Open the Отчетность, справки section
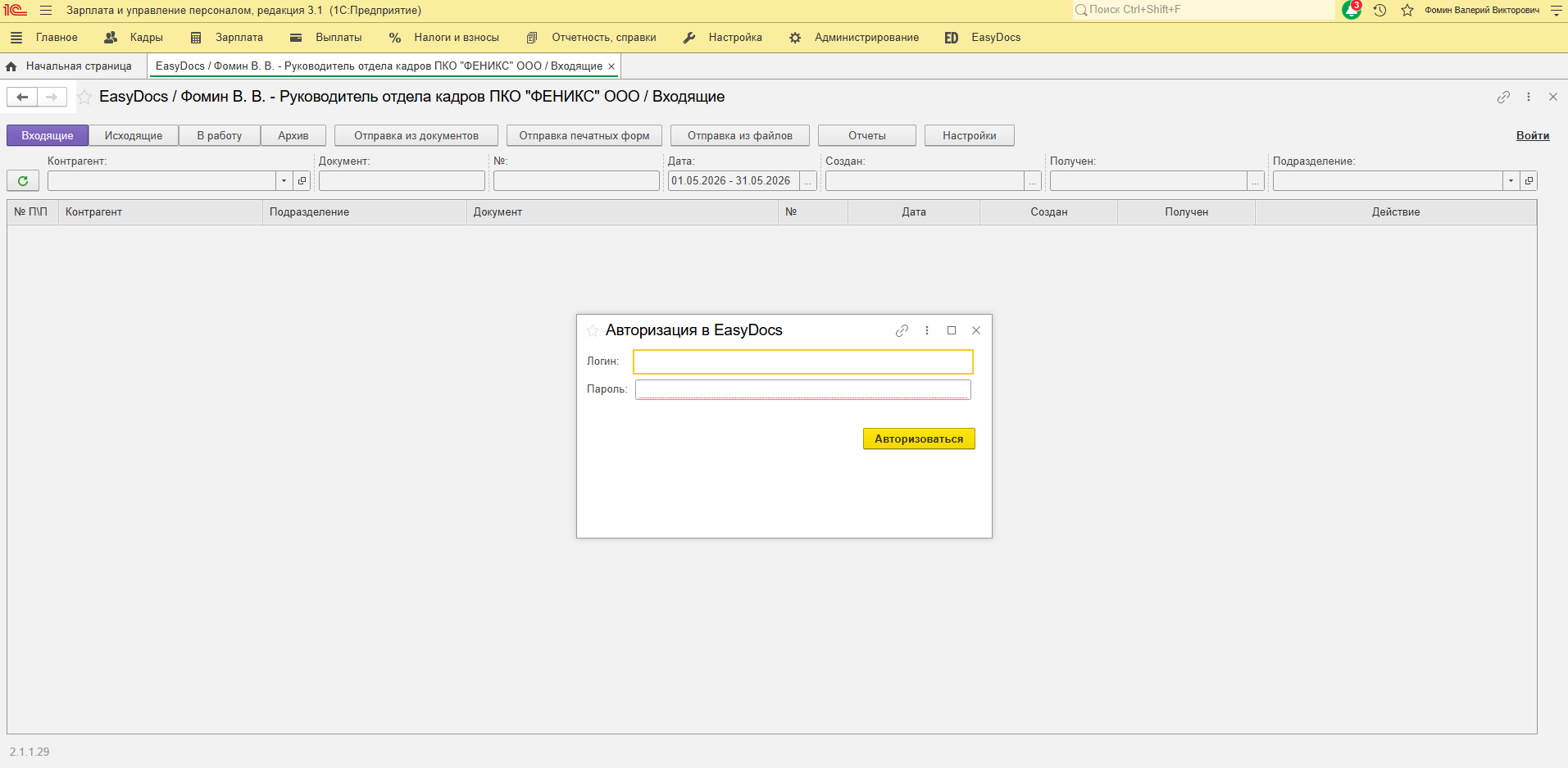The image size is (1568, 768). [591, 38]
